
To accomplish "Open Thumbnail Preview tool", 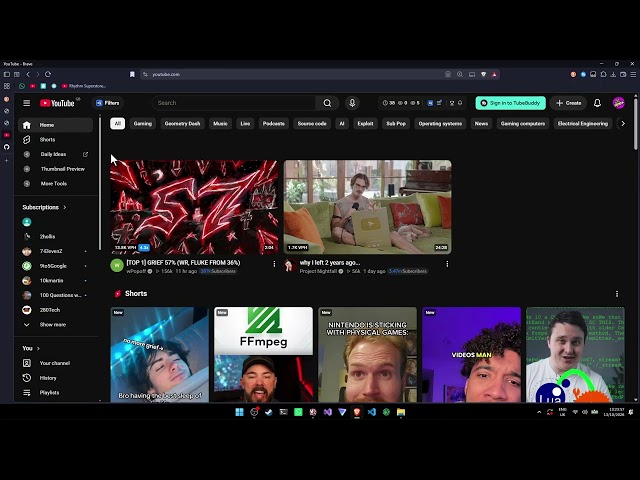I will (x=56, y=169).
